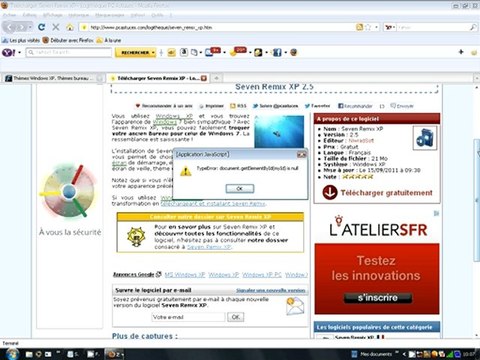Open the Historique menu

[79, 15]
